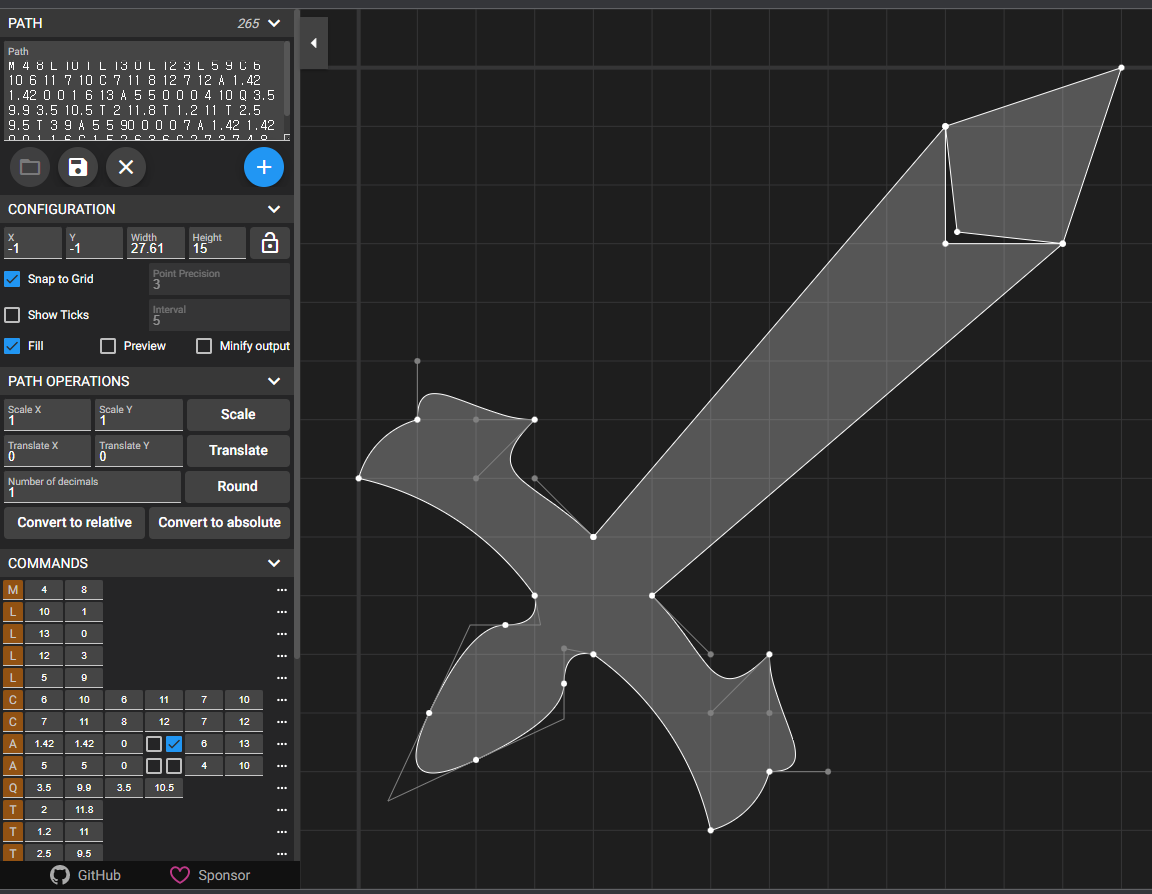Add a new command with blue plus button
Viewport: 1152px width, 894px height.
point(264,167)
